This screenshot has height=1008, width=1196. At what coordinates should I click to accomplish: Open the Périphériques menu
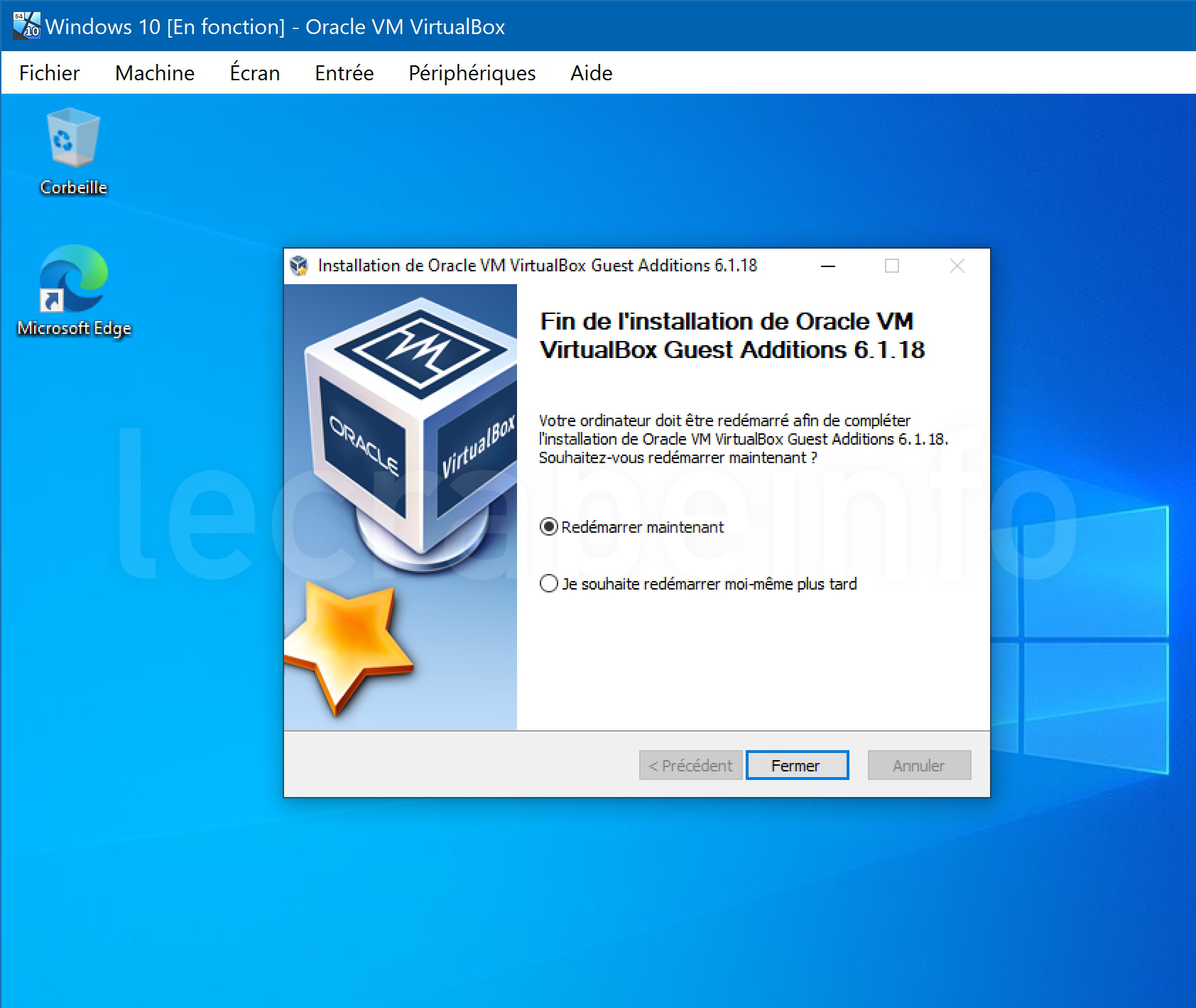472,72
